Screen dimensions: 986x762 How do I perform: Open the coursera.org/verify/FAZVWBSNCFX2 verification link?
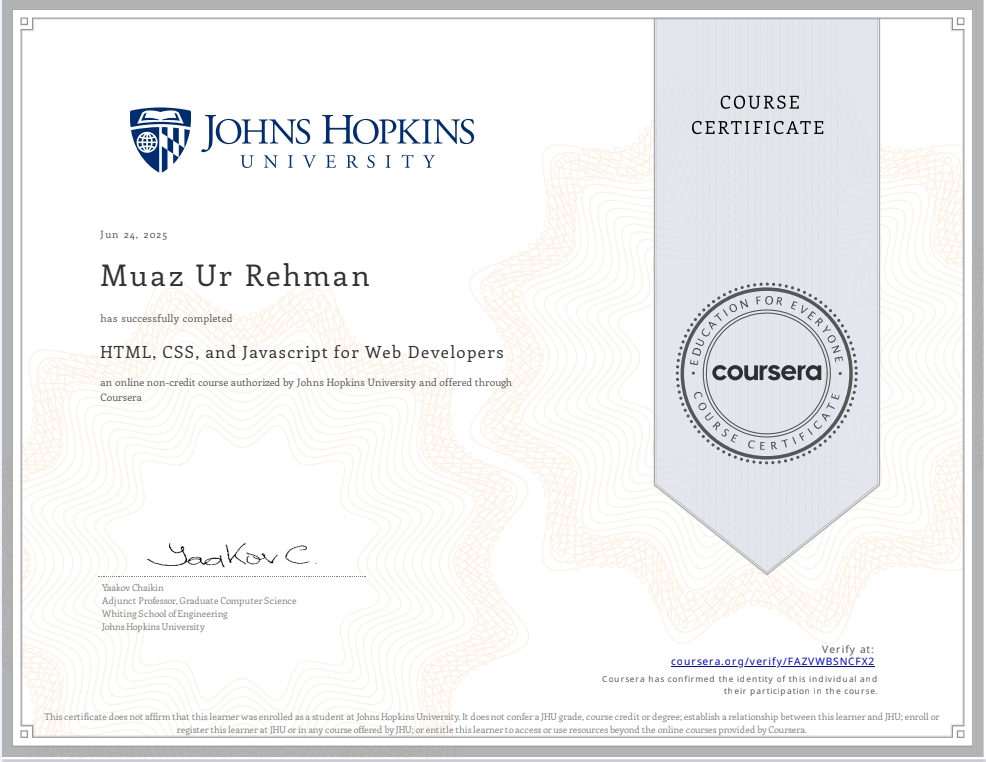pos(773,661)
